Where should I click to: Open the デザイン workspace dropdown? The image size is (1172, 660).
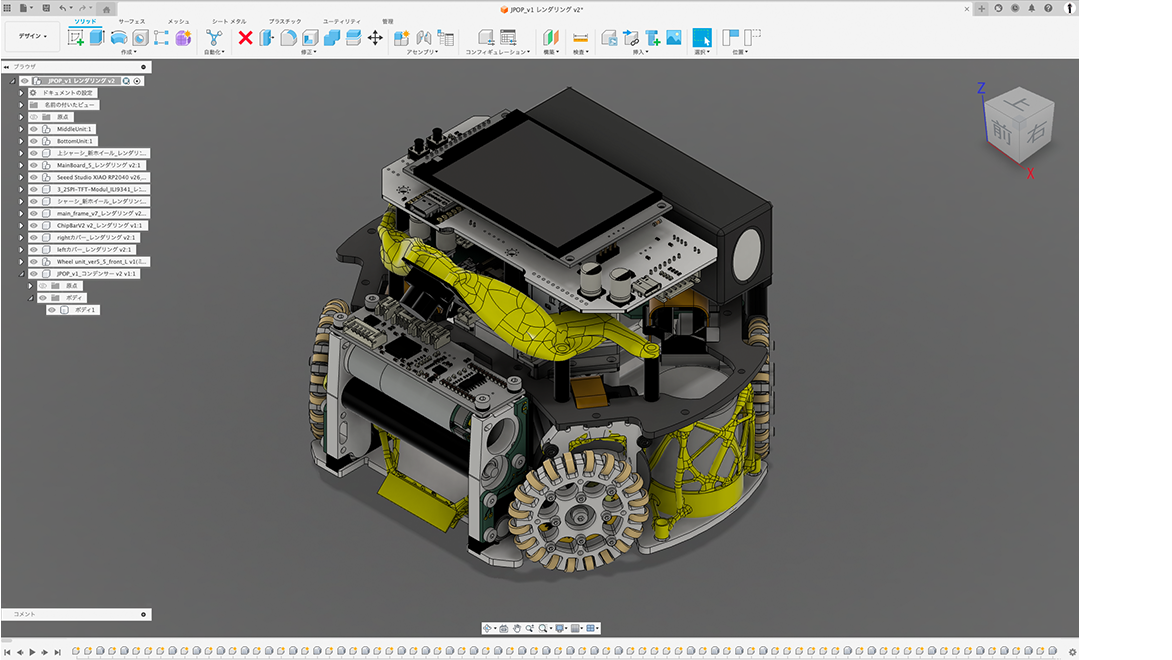[32, 36]
